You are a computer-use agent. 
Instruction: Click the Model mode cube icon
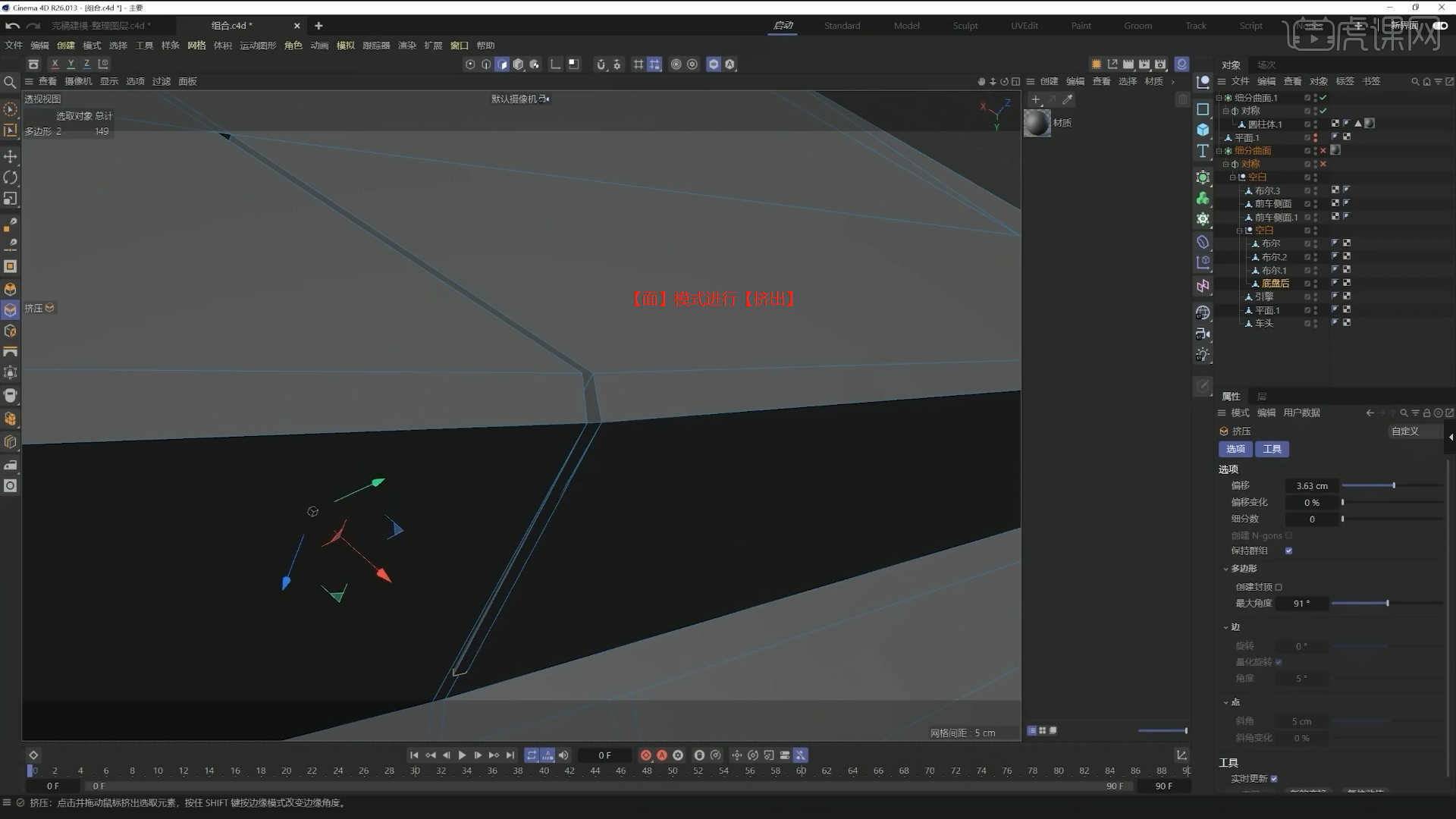pyautogui.click(x=519, y=64)
